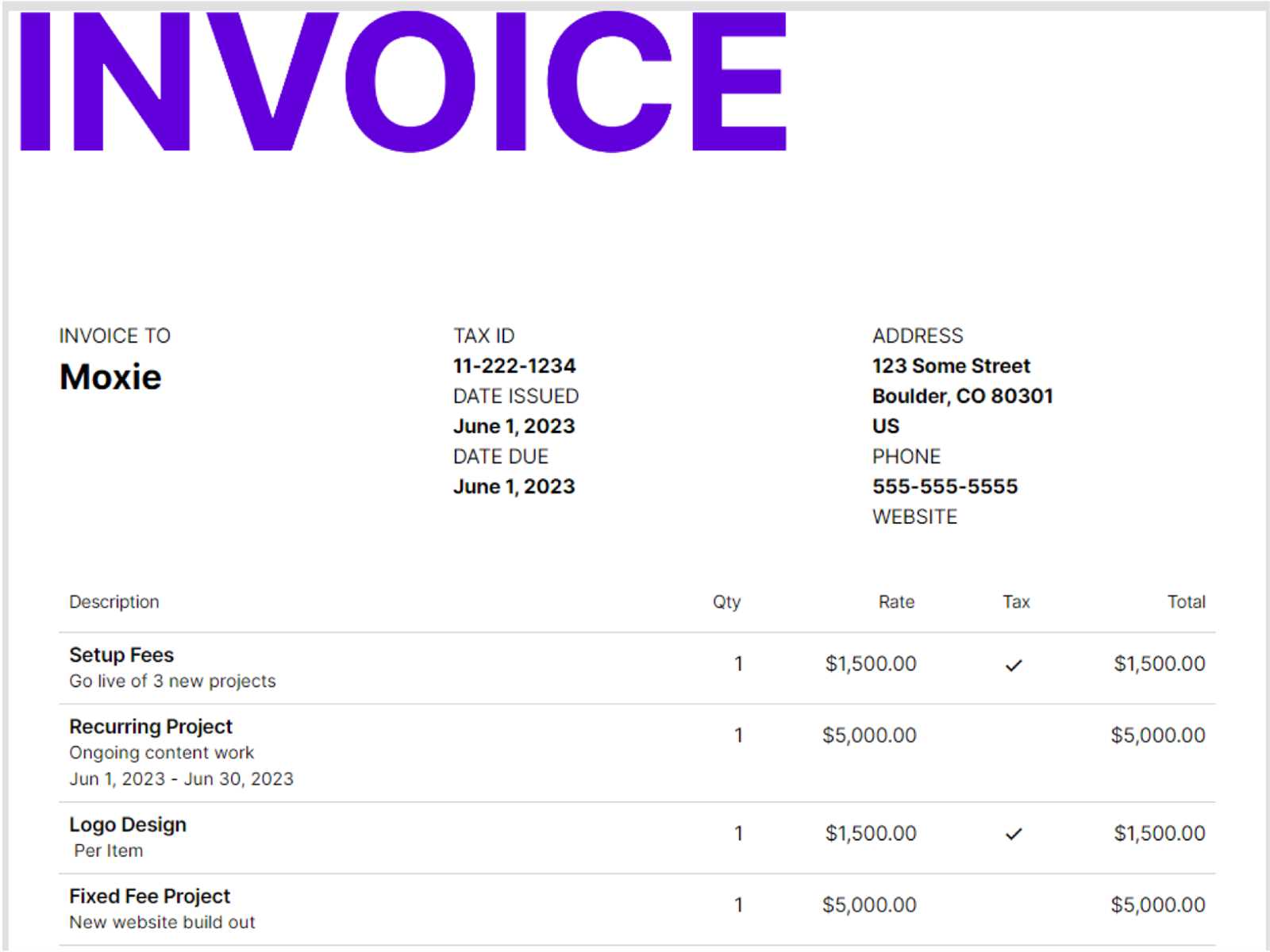The width and height of the screenshot is (1270, 952).
Task: Select the client name Moxie
Action: tap(110, 377)
